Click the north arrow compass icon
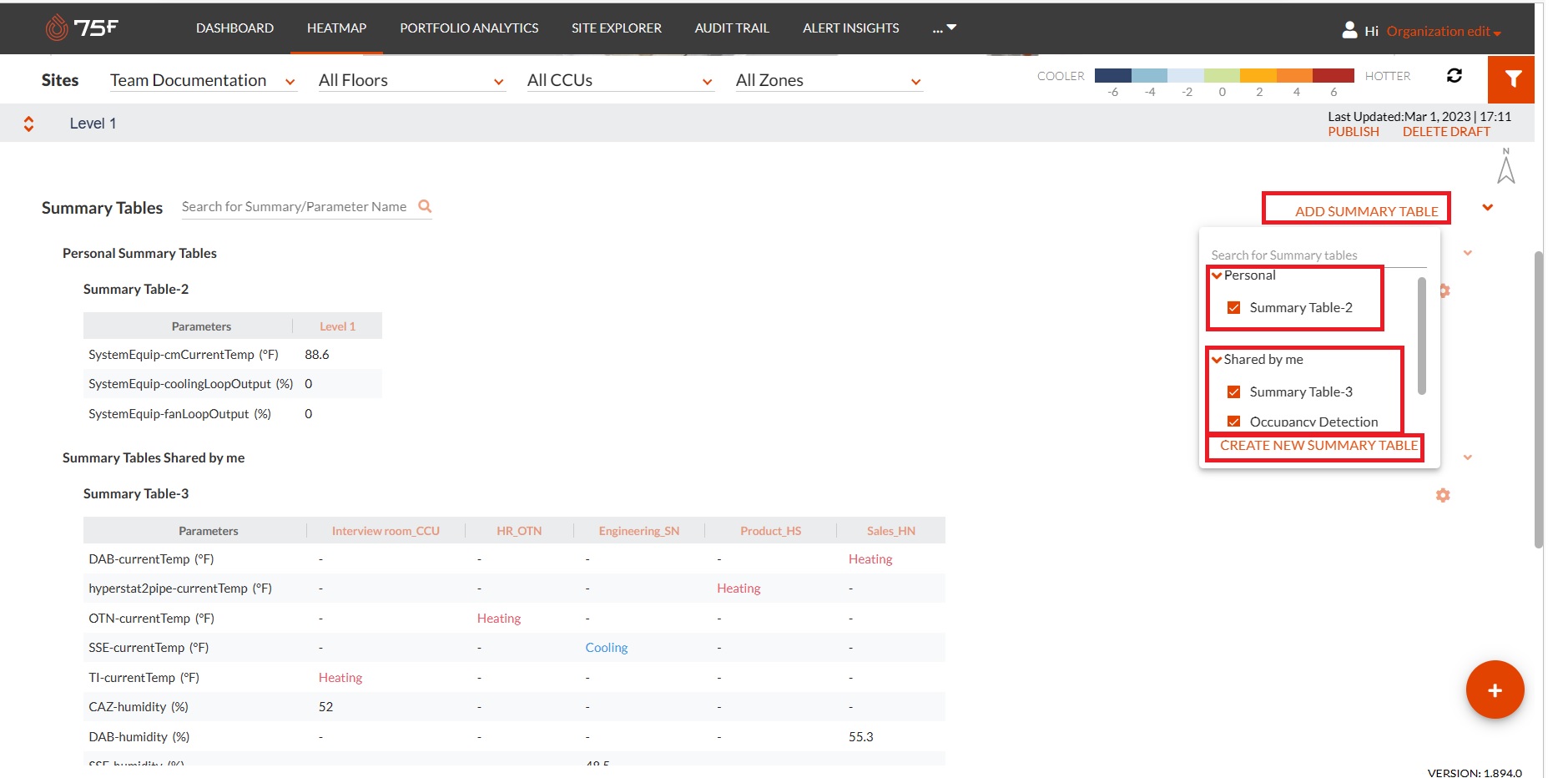1568x778 pixels. [x=1506, y=165]
